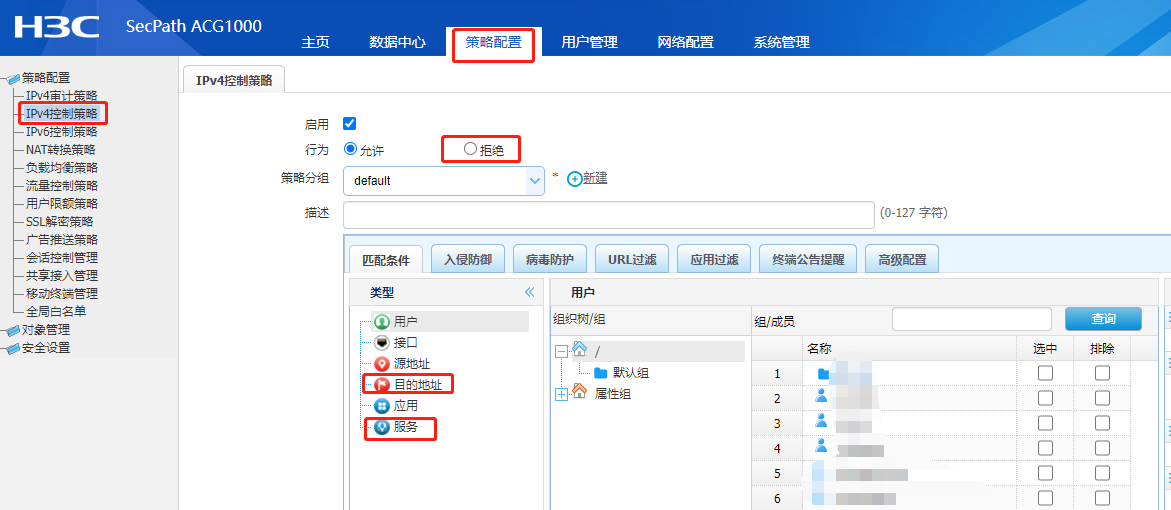Click the 组/成员 search field
Viewport: 1171px width, 510px height.
click(972, 319)
